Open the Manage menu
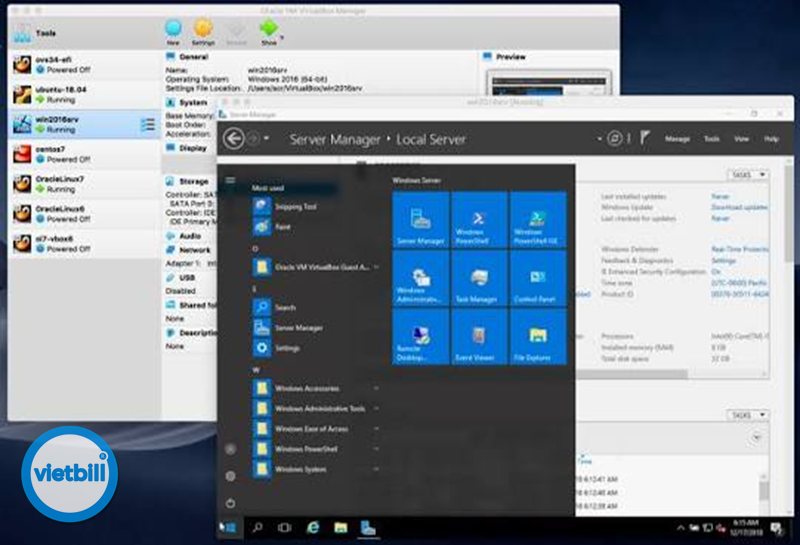This screenshot has width=800, height=545. click(x=677, y=139)
